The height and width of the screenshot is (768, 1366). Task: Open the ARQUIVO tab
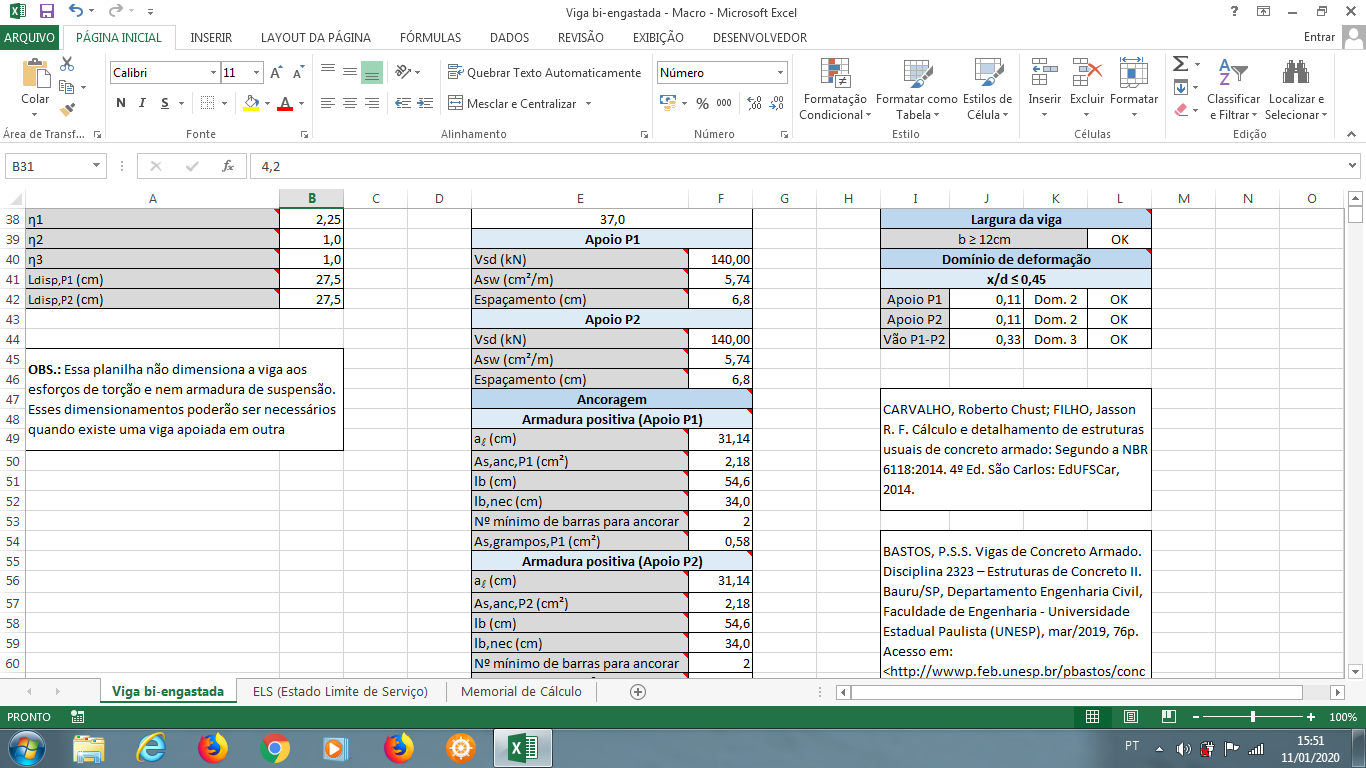click(x=30, y=37)
